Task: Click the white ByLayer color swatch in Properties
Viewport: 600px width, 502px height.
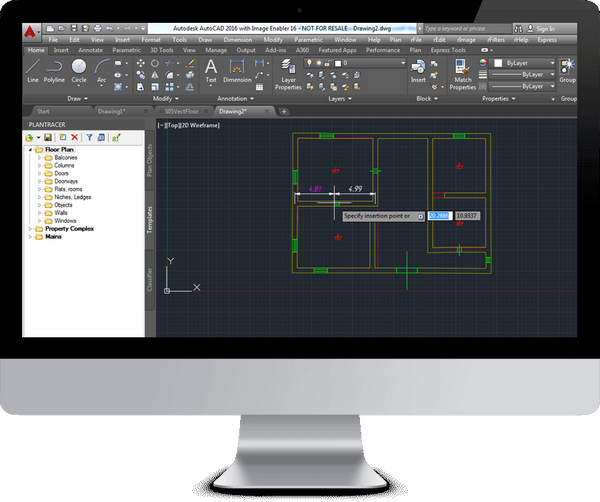Action: click(x=498, y=63)
